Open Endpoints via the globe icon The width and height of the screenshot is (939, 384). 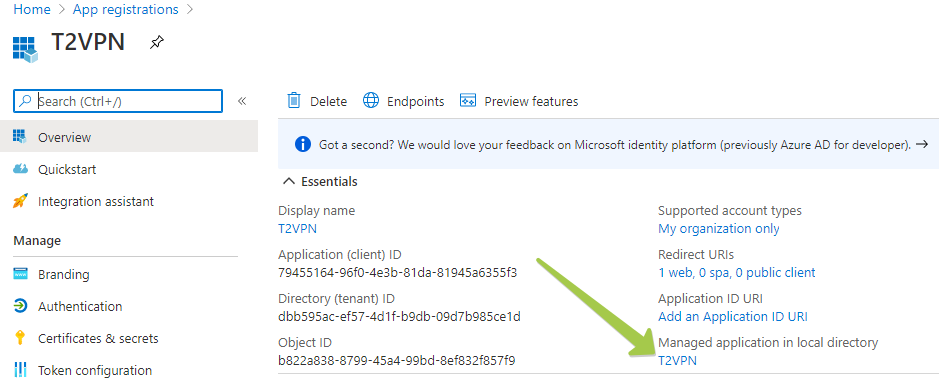pyautogui.click(x=371, y=101)
